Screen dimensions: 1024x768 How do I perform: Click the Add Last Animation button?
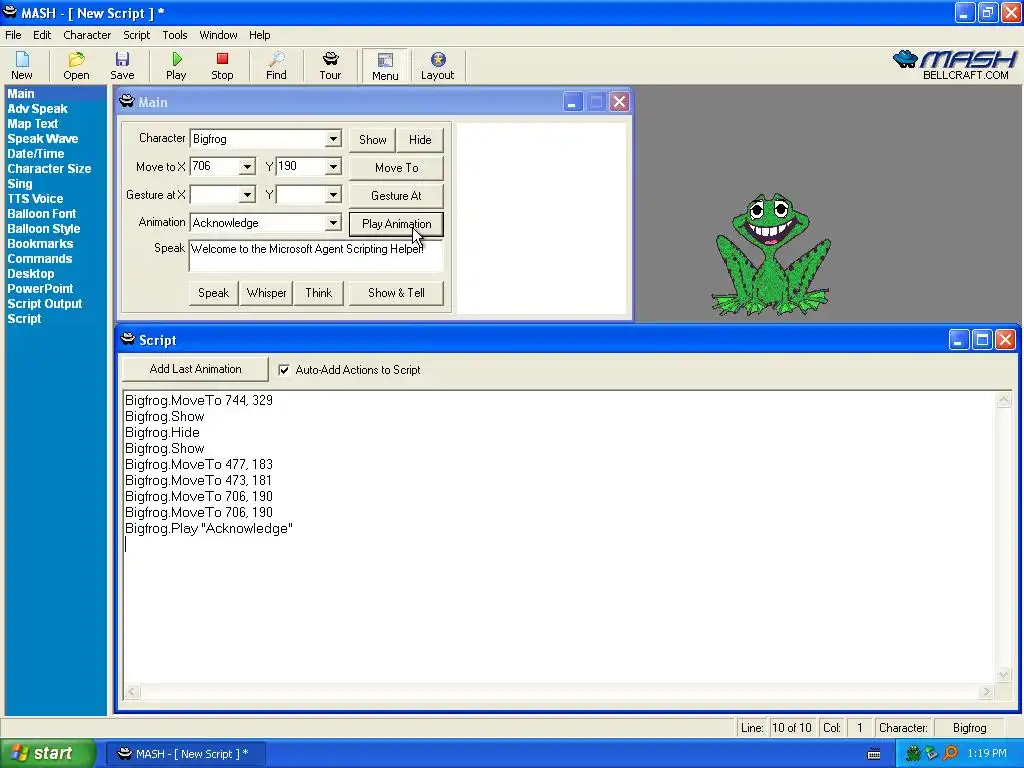click(195, 369)
